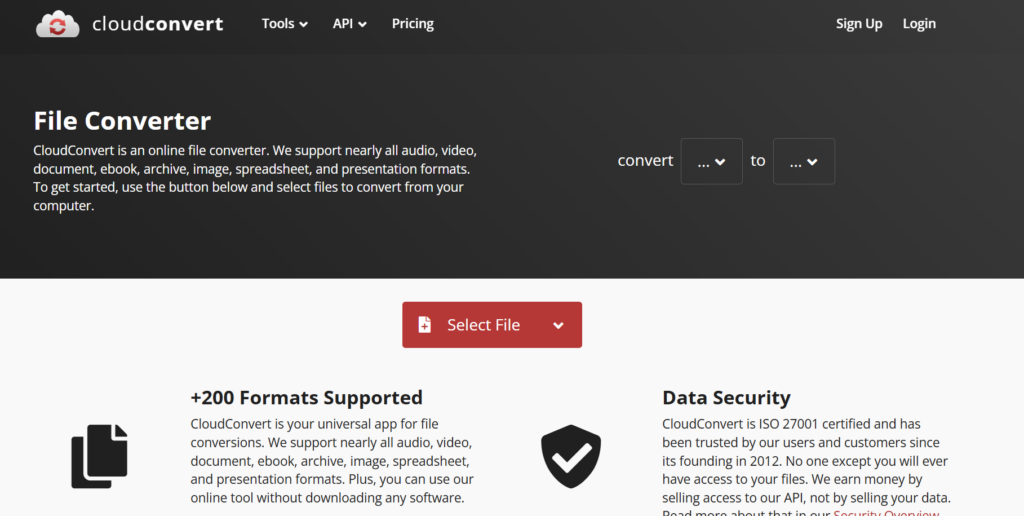Viewport: 1024px width, 516px height.
Task: Click "CloudConvert is an online file converter" text
Action: click(x=151, y=150)
